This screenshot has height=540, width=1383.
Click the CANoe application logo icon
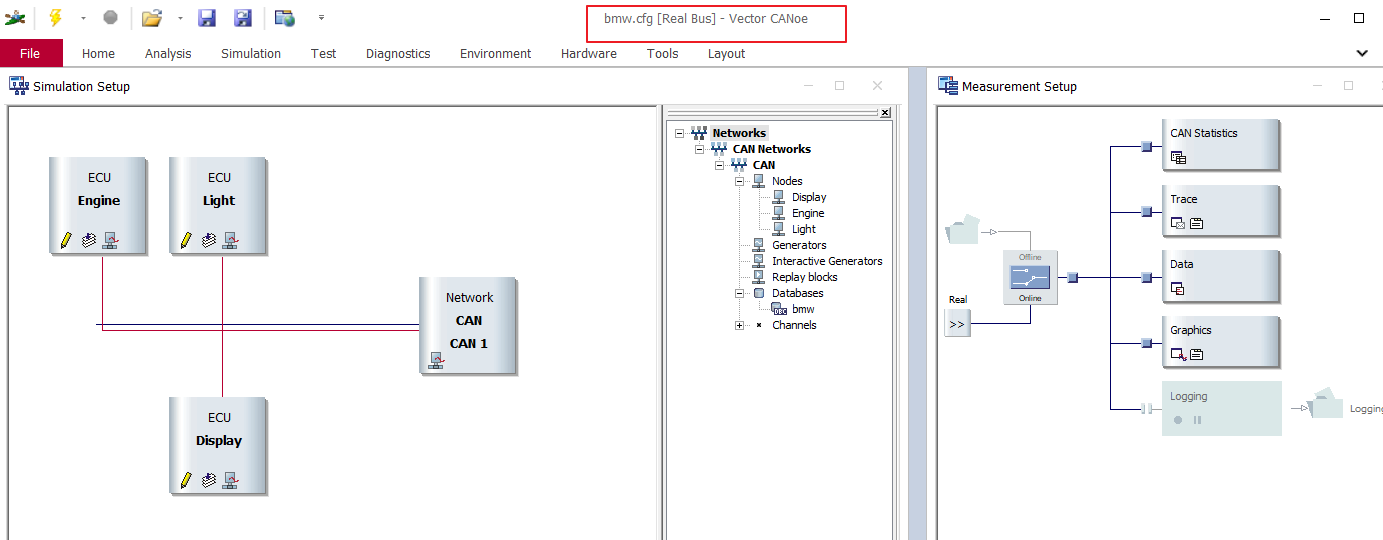pyautogui.click(x=15, y=17)
